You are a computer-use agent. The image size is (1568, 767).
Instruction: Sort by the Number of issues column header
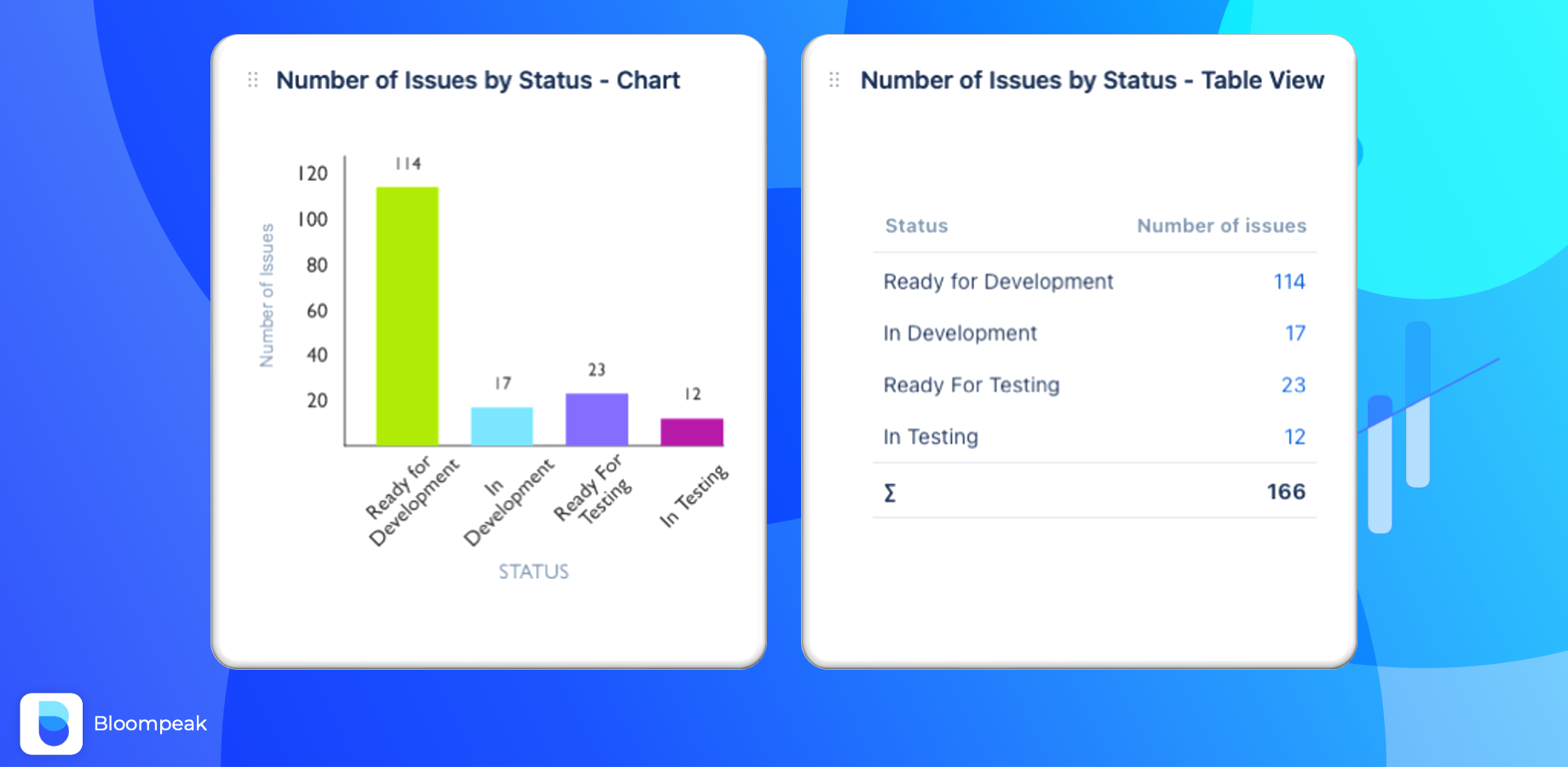(1221, 226)
